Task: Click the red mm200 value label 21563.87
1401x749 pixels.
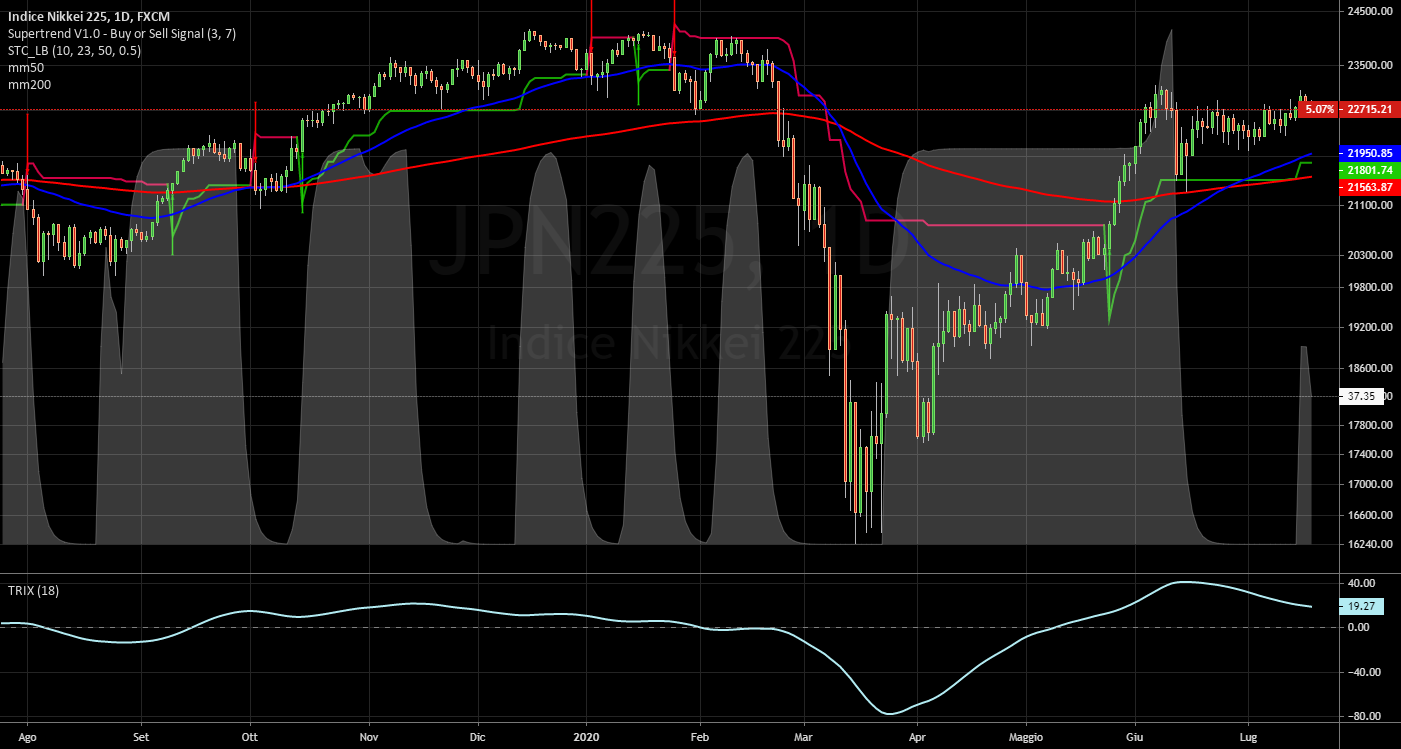Action: pos(1369,188)
